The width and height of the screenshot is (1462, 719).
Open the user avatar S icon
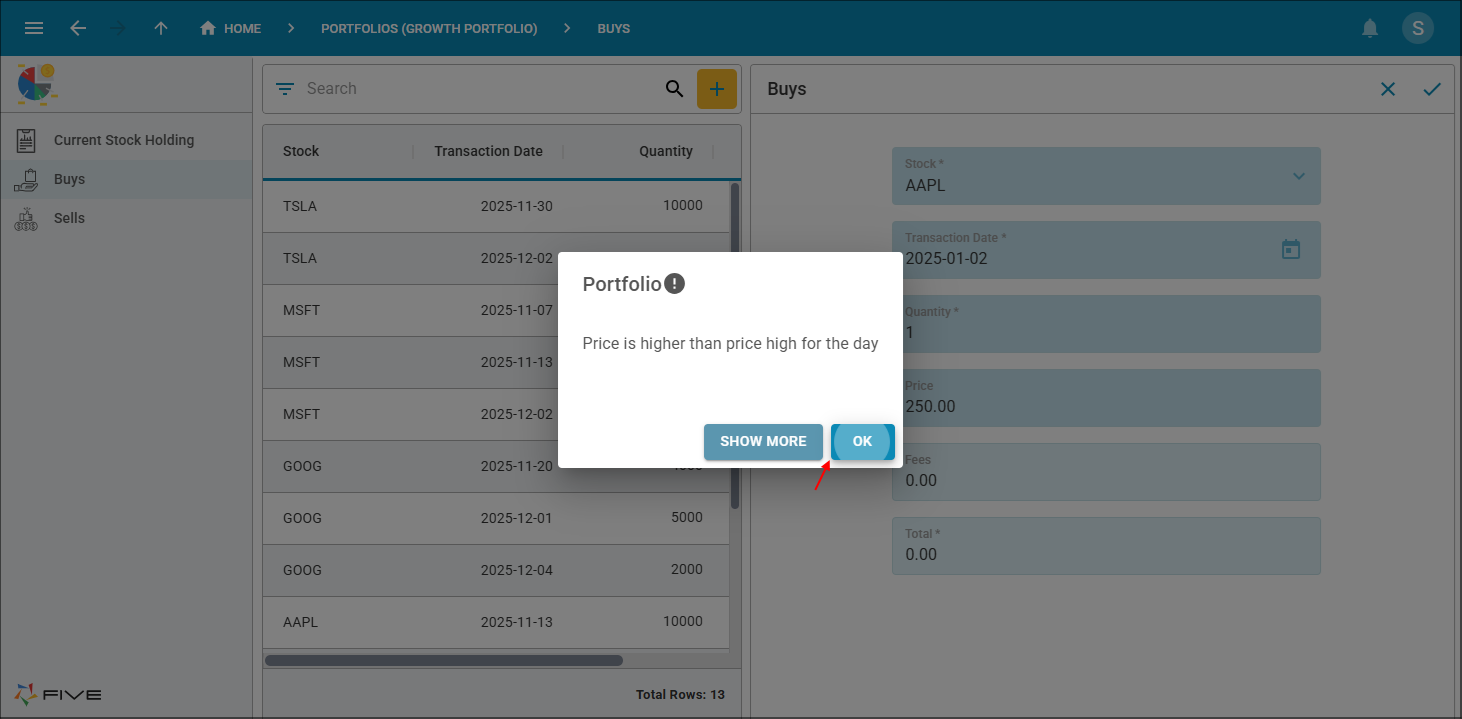[x=1417, y=28]
